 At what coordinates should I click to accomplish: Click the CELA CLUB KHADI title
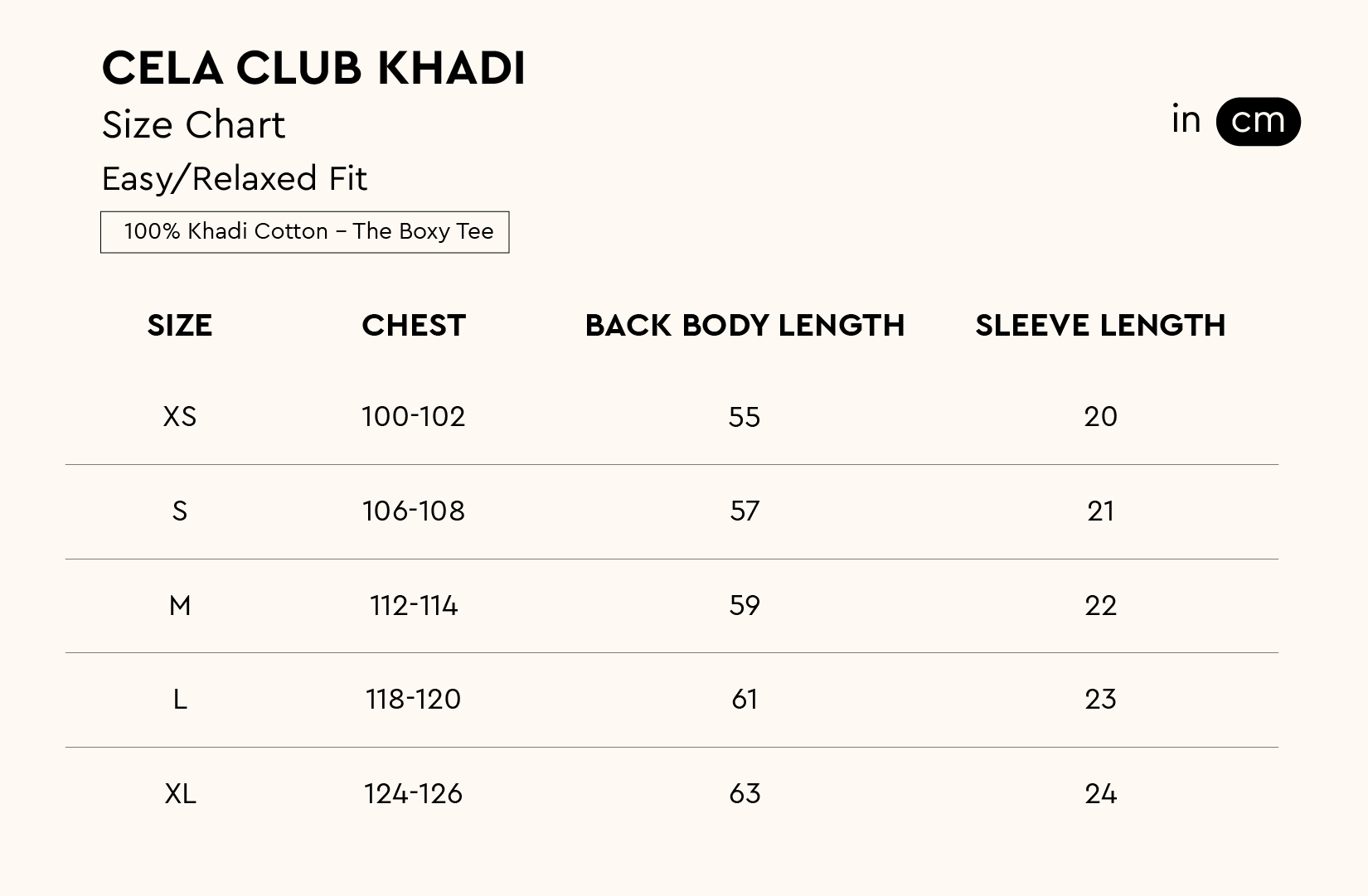click(x=313, y=68)
